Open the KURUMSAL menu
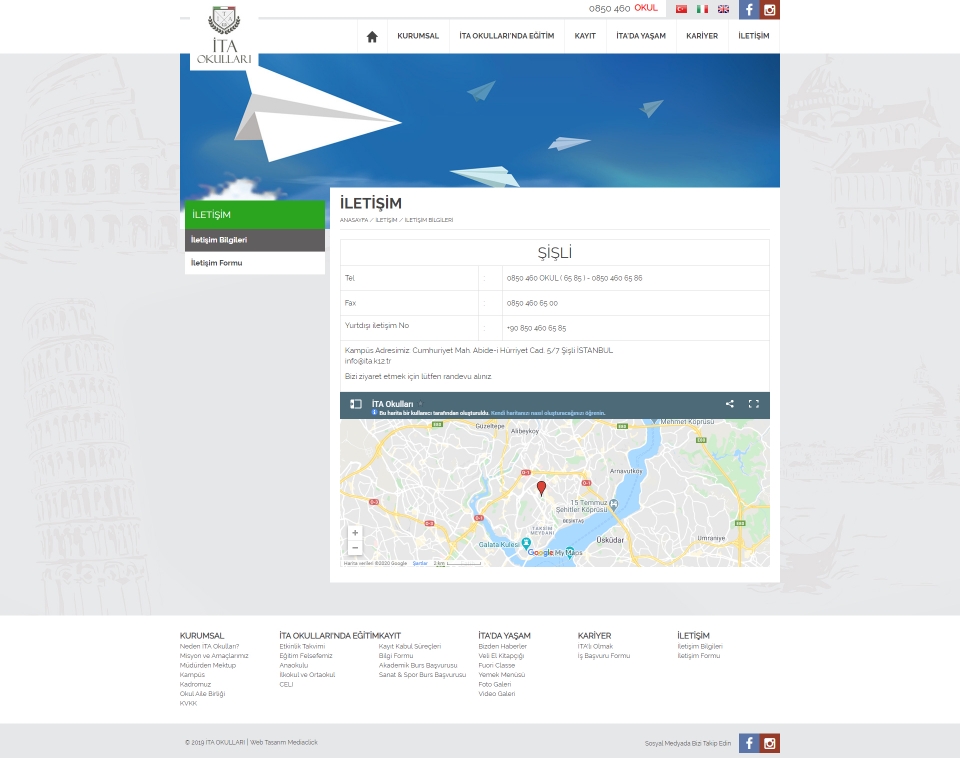 418,36
